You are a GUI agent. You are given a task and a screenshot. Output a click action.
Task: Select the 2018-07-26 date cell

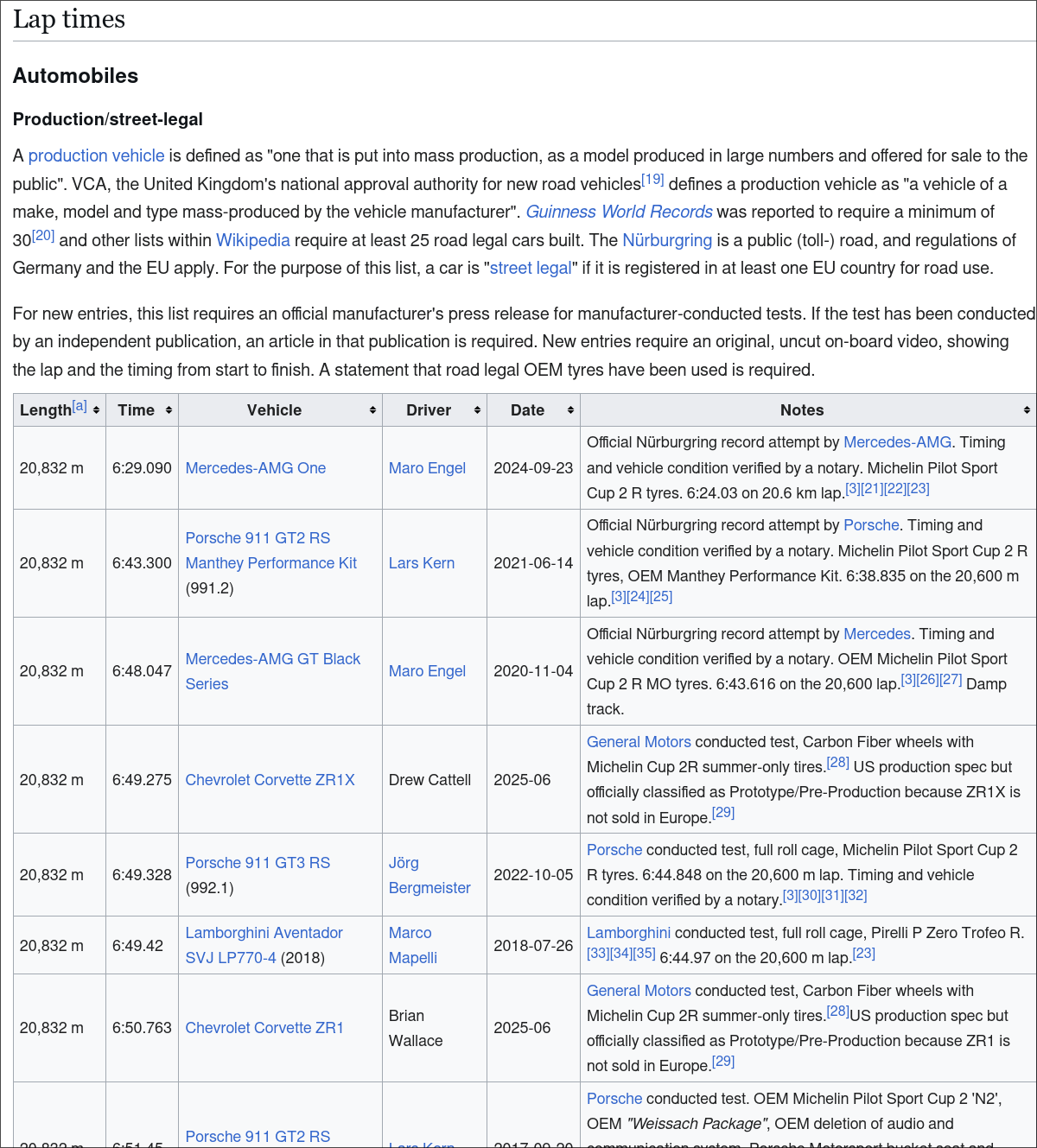(x=533, y=946)
